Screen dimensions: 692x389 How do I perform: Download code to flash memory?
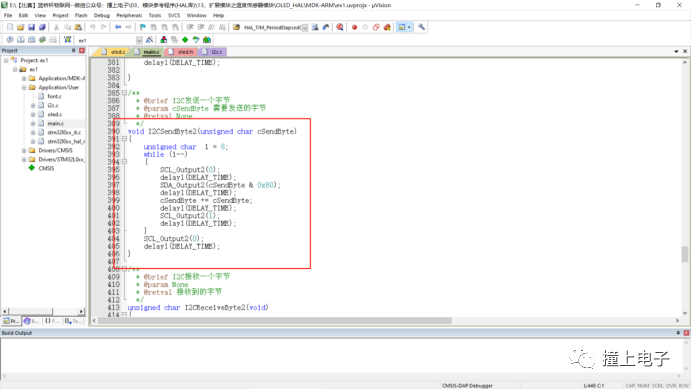tap(67, 40)
